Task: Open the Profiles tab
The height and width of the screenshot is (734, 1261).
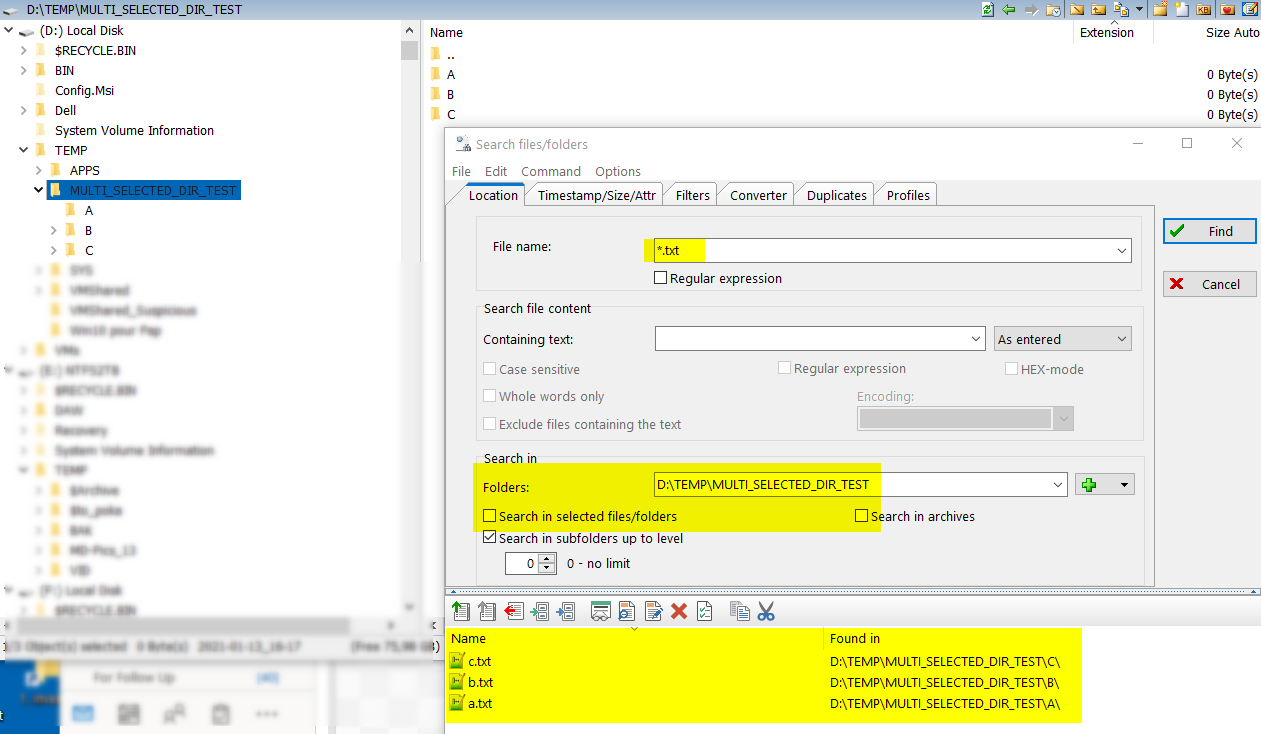Action: pos(908,195)
